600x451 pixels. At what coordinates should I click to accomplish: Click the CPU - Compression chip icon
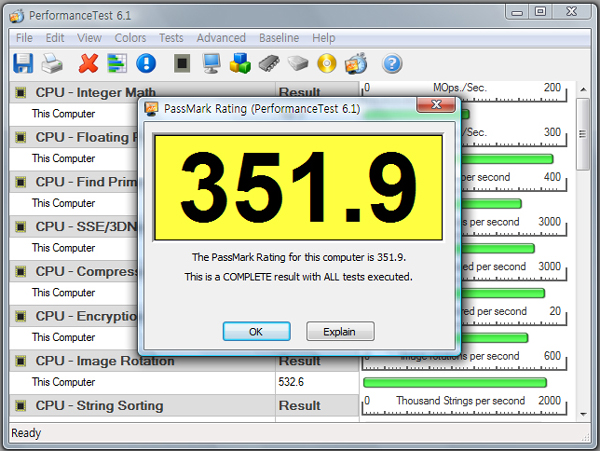[21, 272]
